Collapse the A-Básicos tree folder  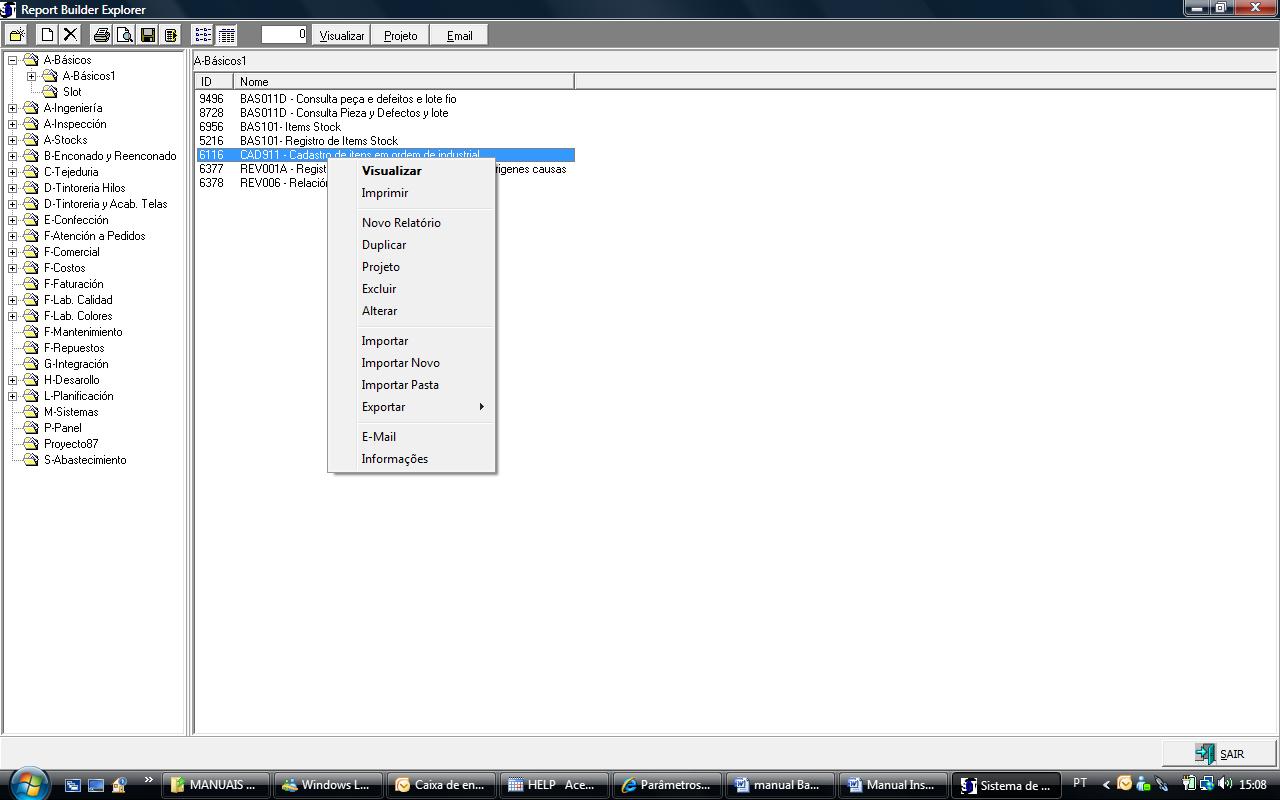click(13, 60)
